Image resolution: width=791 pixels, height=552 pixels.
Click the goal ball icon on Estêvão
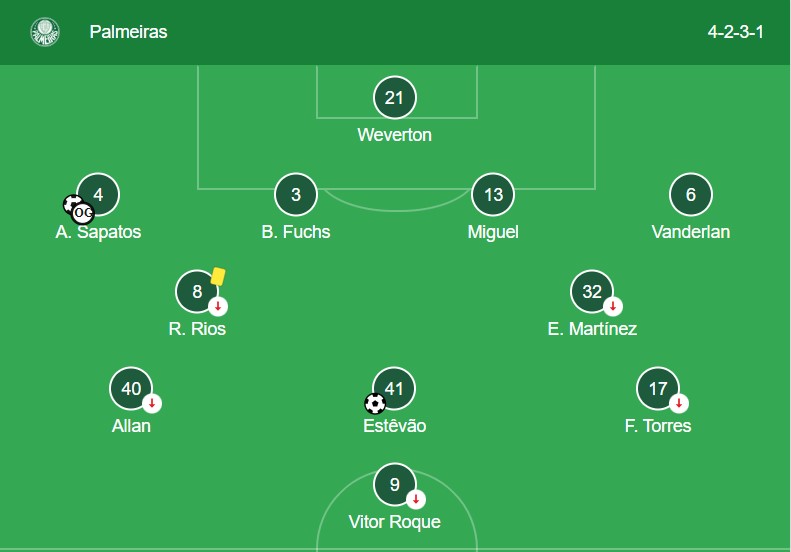pyautogui.click(x=375, y=404)
